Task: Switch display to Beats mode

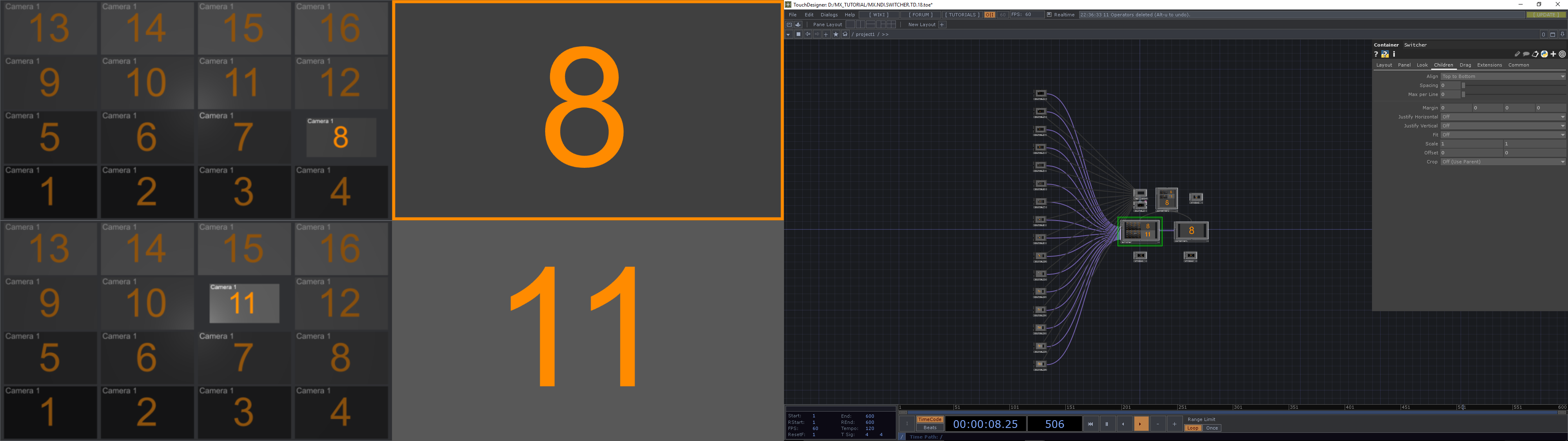Action: [x=930, y=428]
